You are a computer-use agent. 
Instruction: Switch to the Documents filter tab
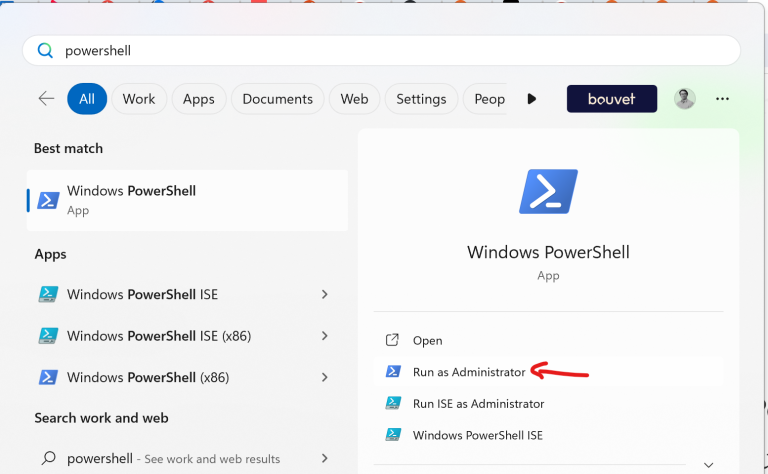(x=277, y=98)
